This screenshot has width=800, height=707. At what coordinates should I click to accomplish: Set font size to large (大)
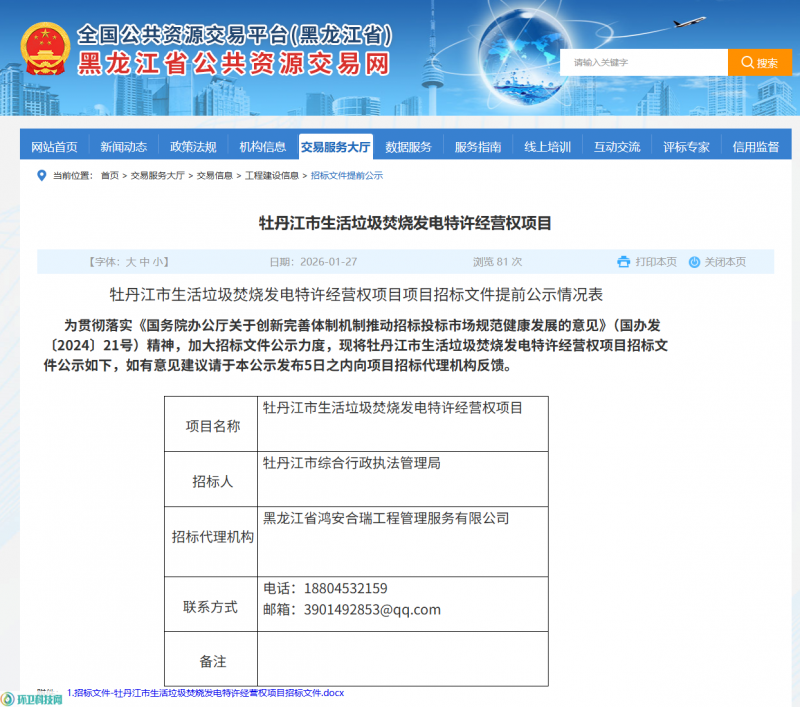(x=130, y=262)
